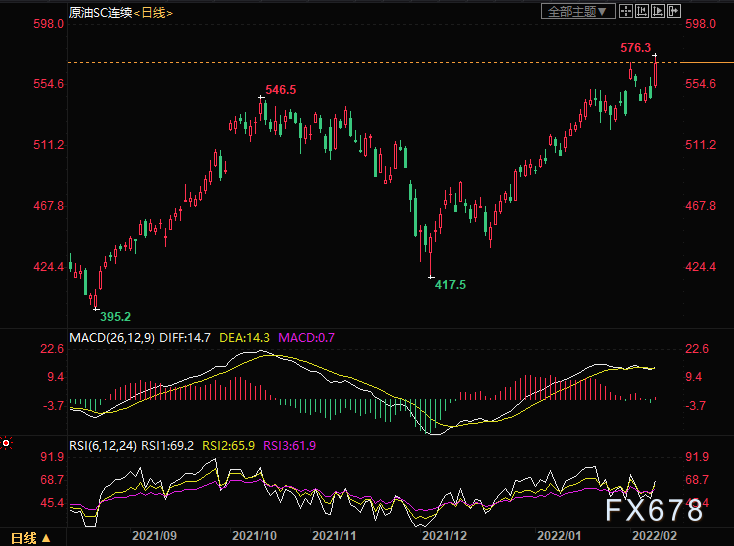734x546 pixels.
Task: Click the 546.5 peak price label
Action: (280, 89)
